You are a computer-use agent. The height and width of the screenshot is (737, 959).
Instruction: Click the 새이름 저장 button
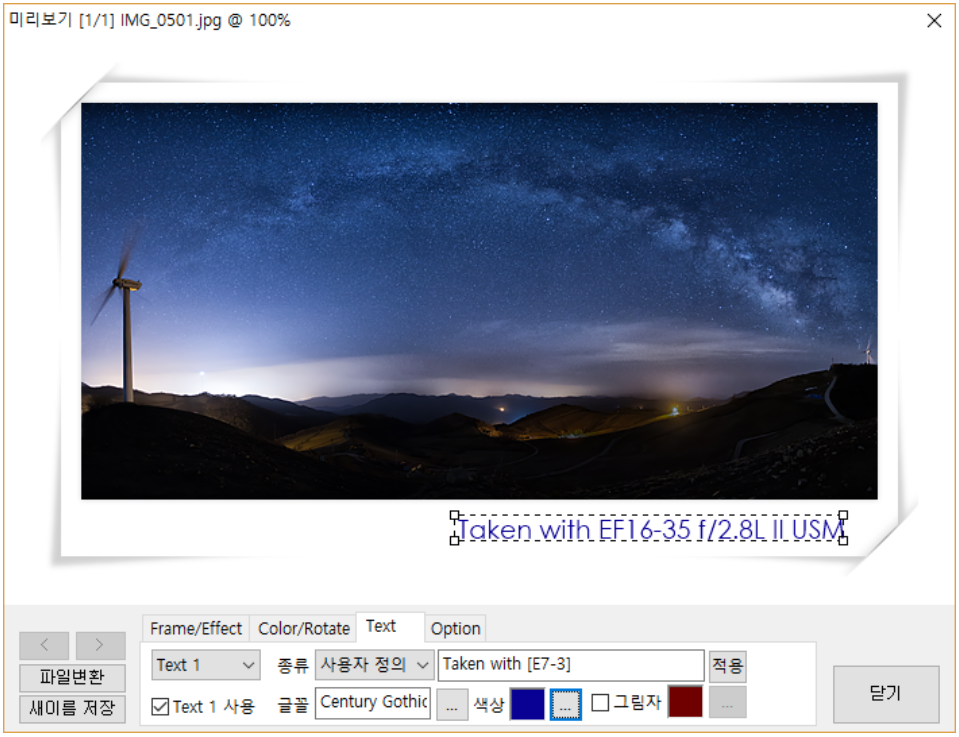pyautogui.click(x=72, y=709)
